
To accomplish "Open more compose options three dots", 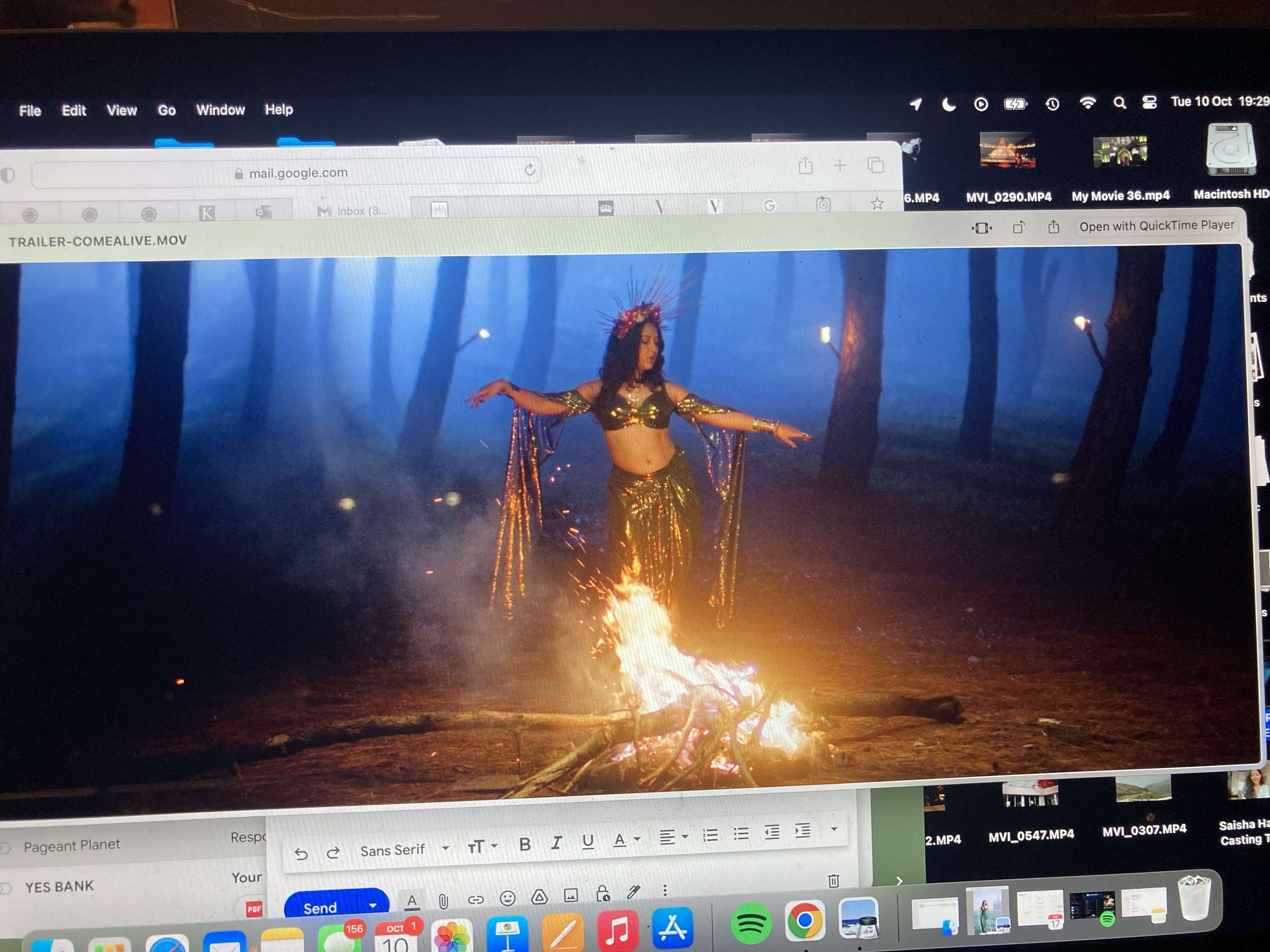I will (x=665, y=890).
